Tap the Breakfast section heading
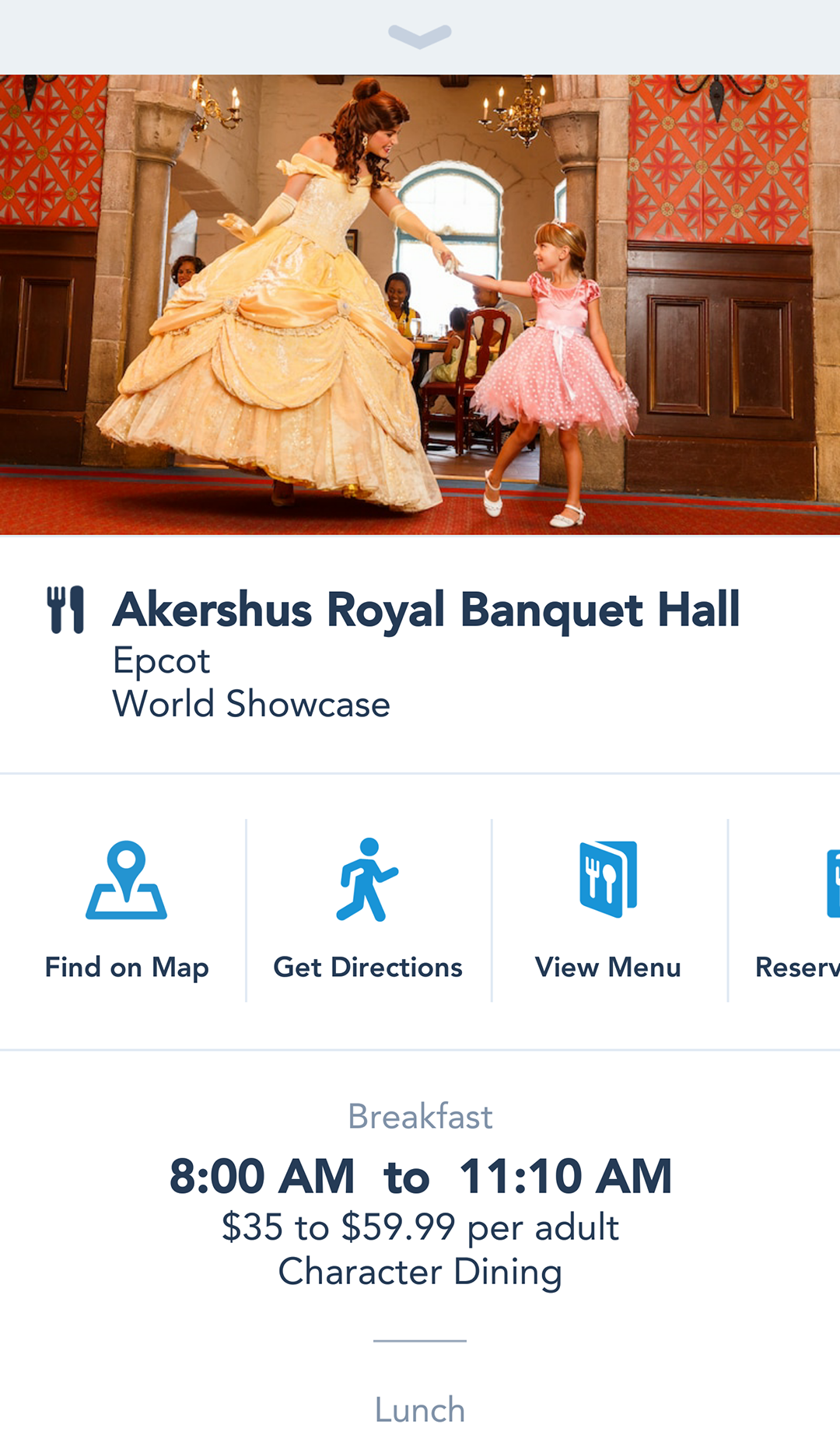Screen dimensions: 840x1435 tap(420, 1117)
